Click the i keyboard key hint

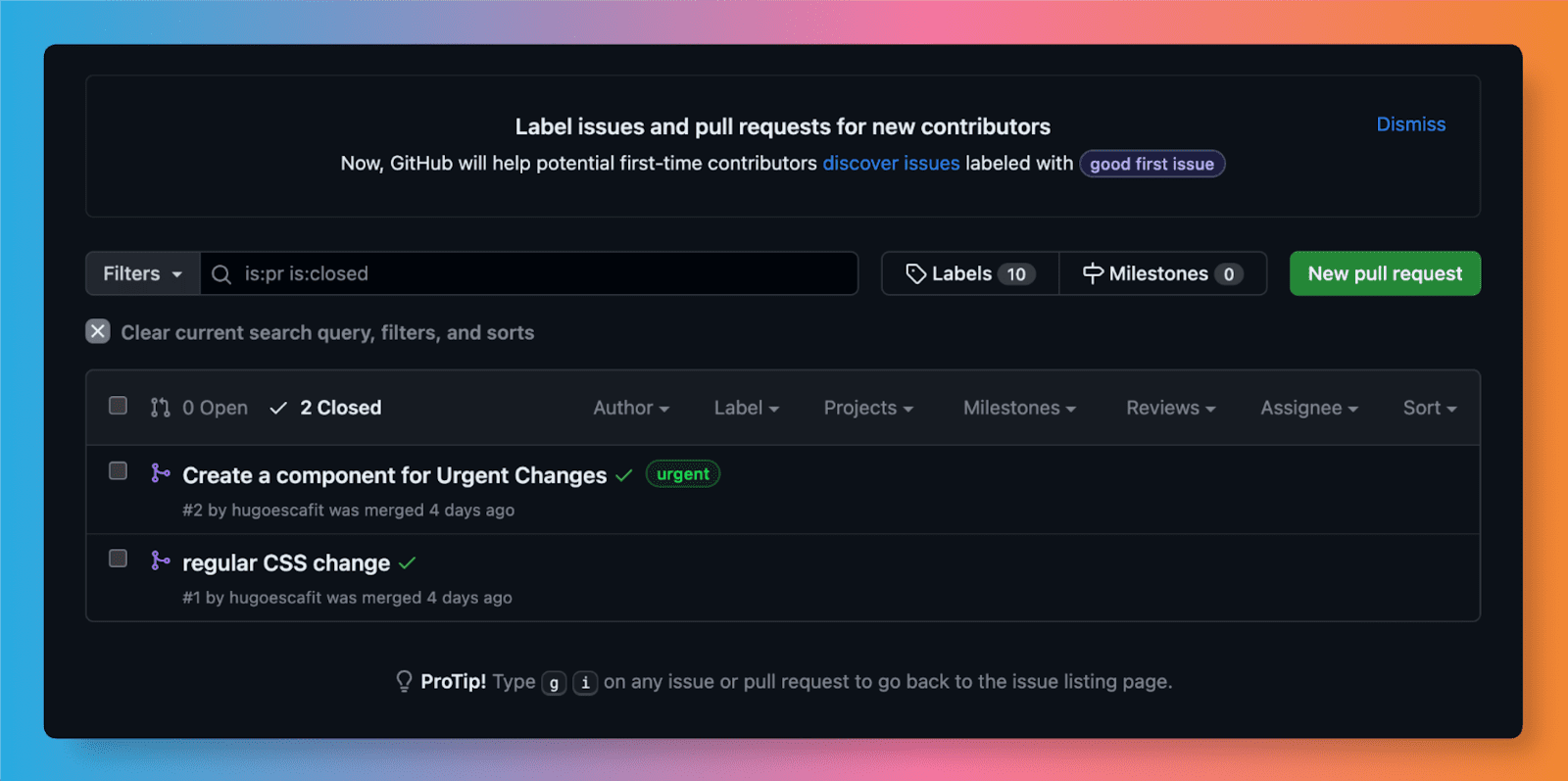pyautogui.click(x=585, y=683)
